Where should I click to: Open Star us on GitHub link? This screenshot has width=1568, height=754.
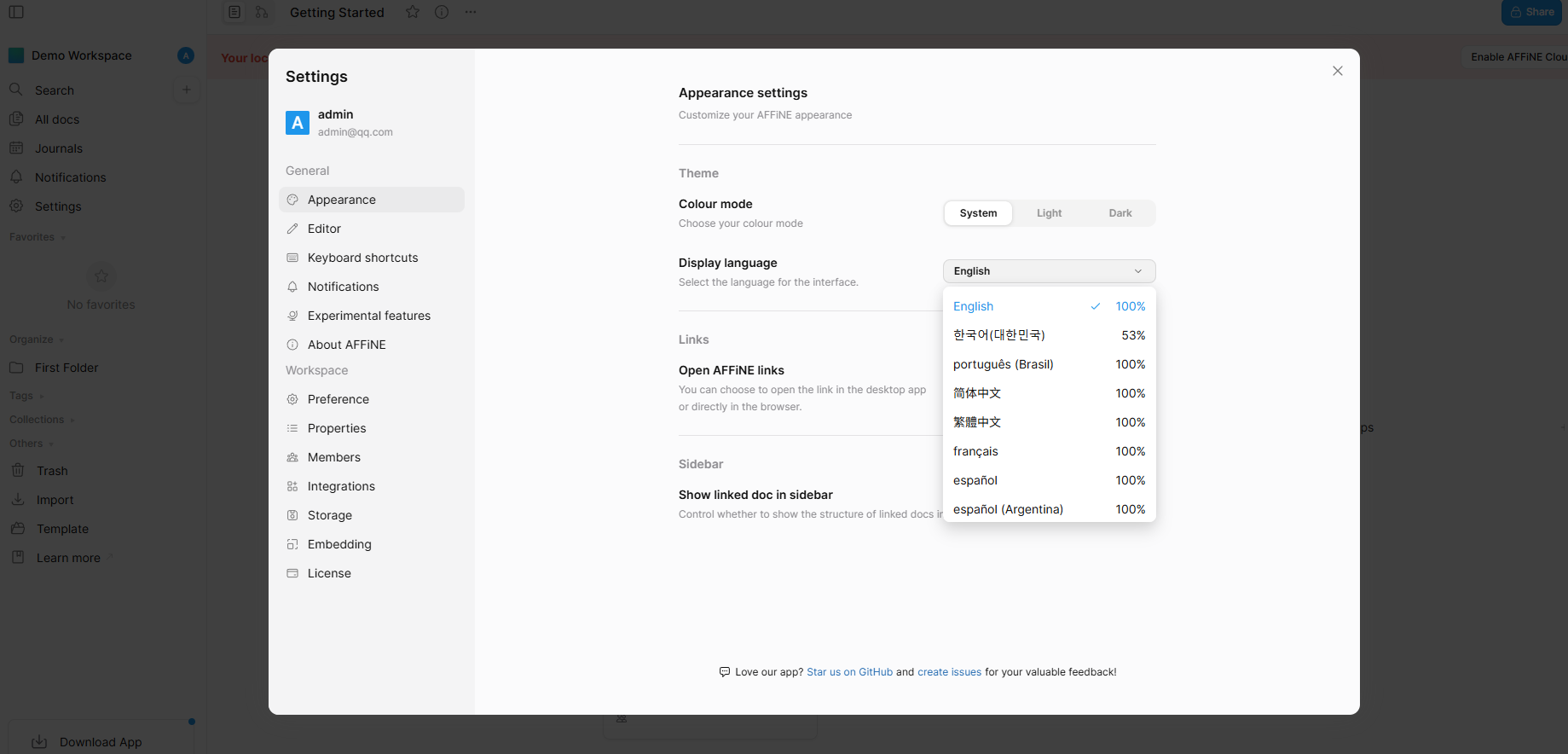[849, 672]
